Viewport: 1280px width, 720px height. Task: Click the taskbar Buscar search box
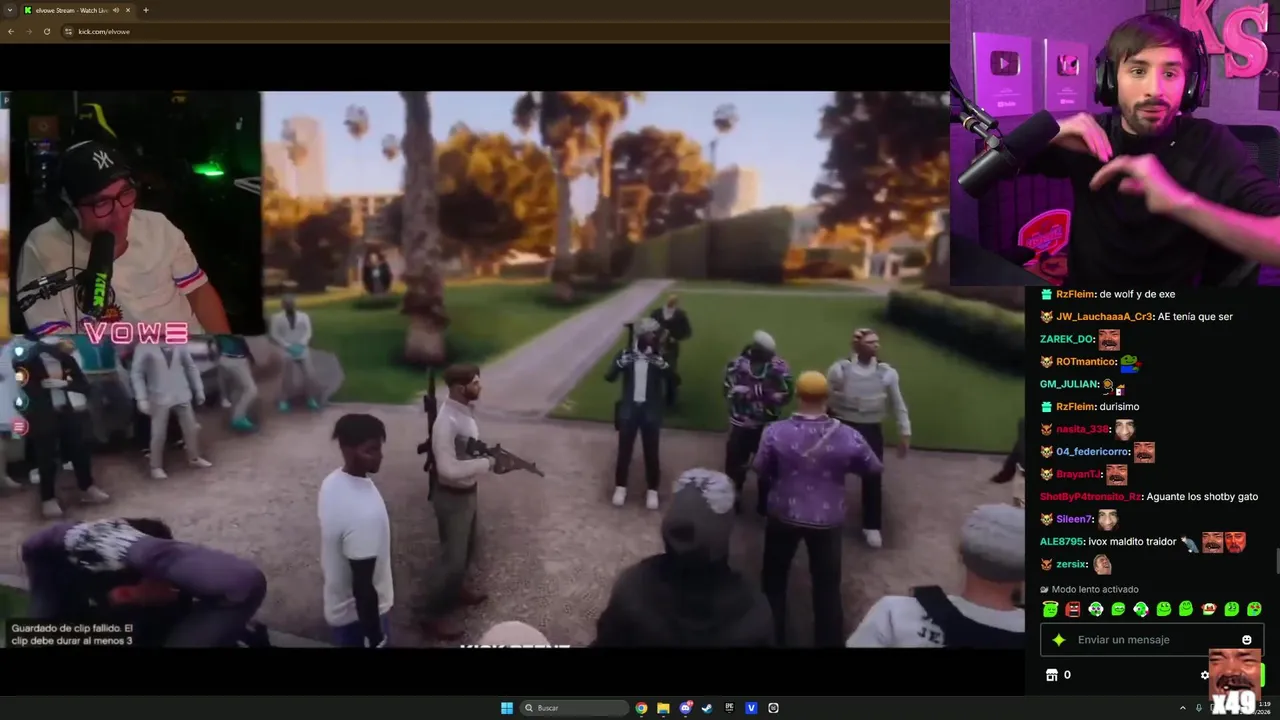click(x=574, y=708)
